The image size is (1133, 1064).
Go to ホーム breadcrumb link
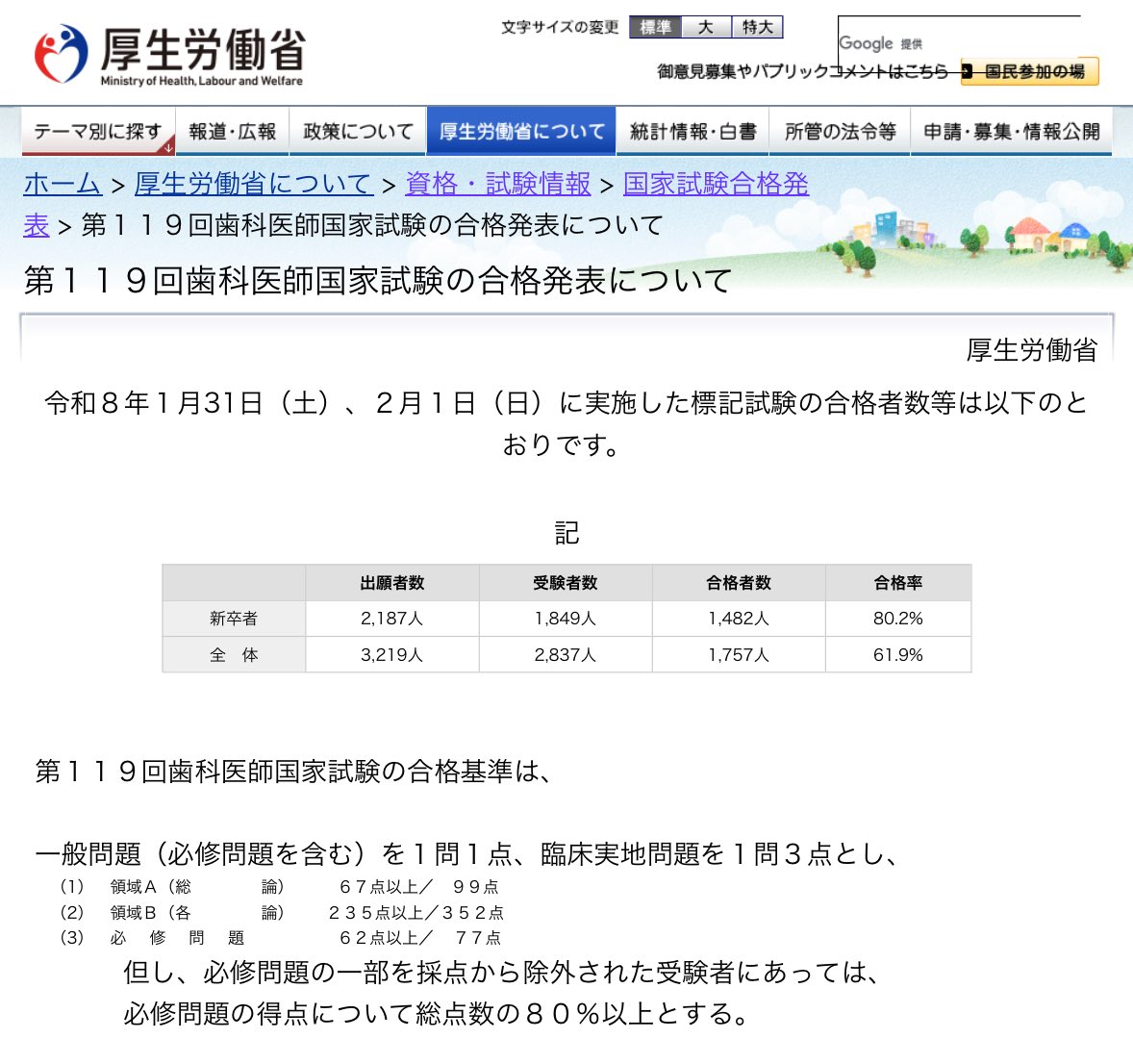pyautogui.click(x=63, y=184)
